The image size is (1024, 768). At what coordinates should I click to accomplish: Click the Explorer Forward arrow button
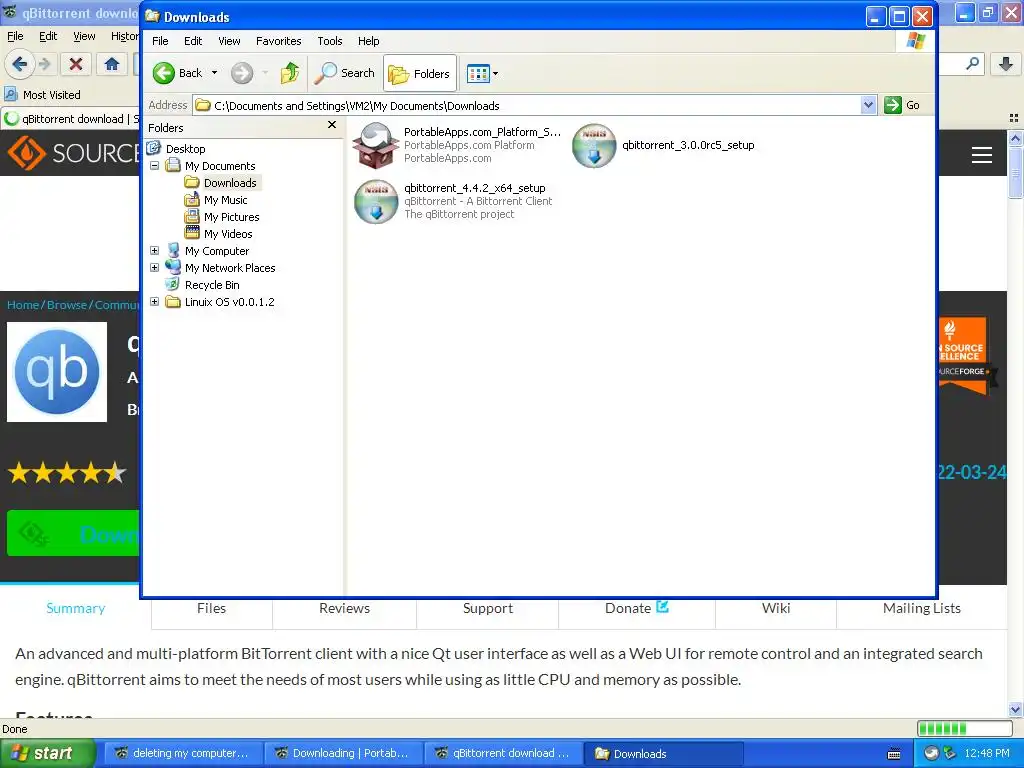pos(242,73)
